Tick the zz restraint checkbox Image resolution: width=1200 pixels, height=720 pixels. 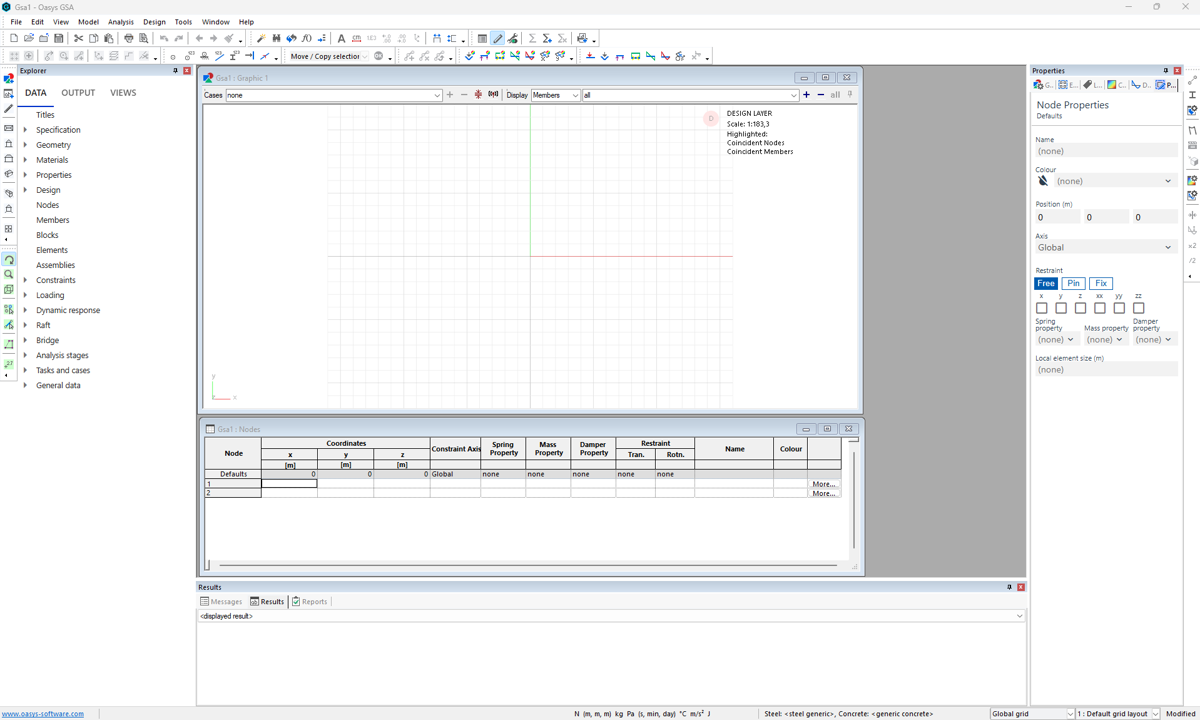(1138, 308)
